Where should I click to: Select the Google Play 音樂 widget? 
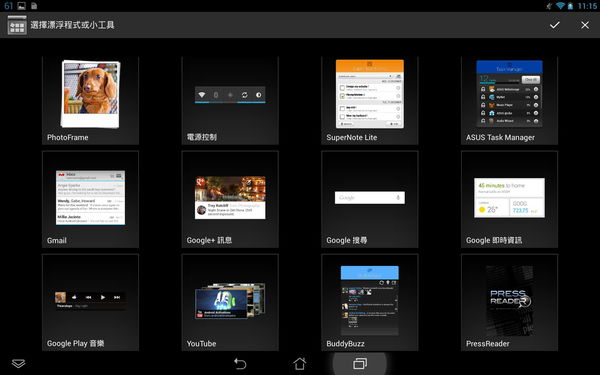90,302
